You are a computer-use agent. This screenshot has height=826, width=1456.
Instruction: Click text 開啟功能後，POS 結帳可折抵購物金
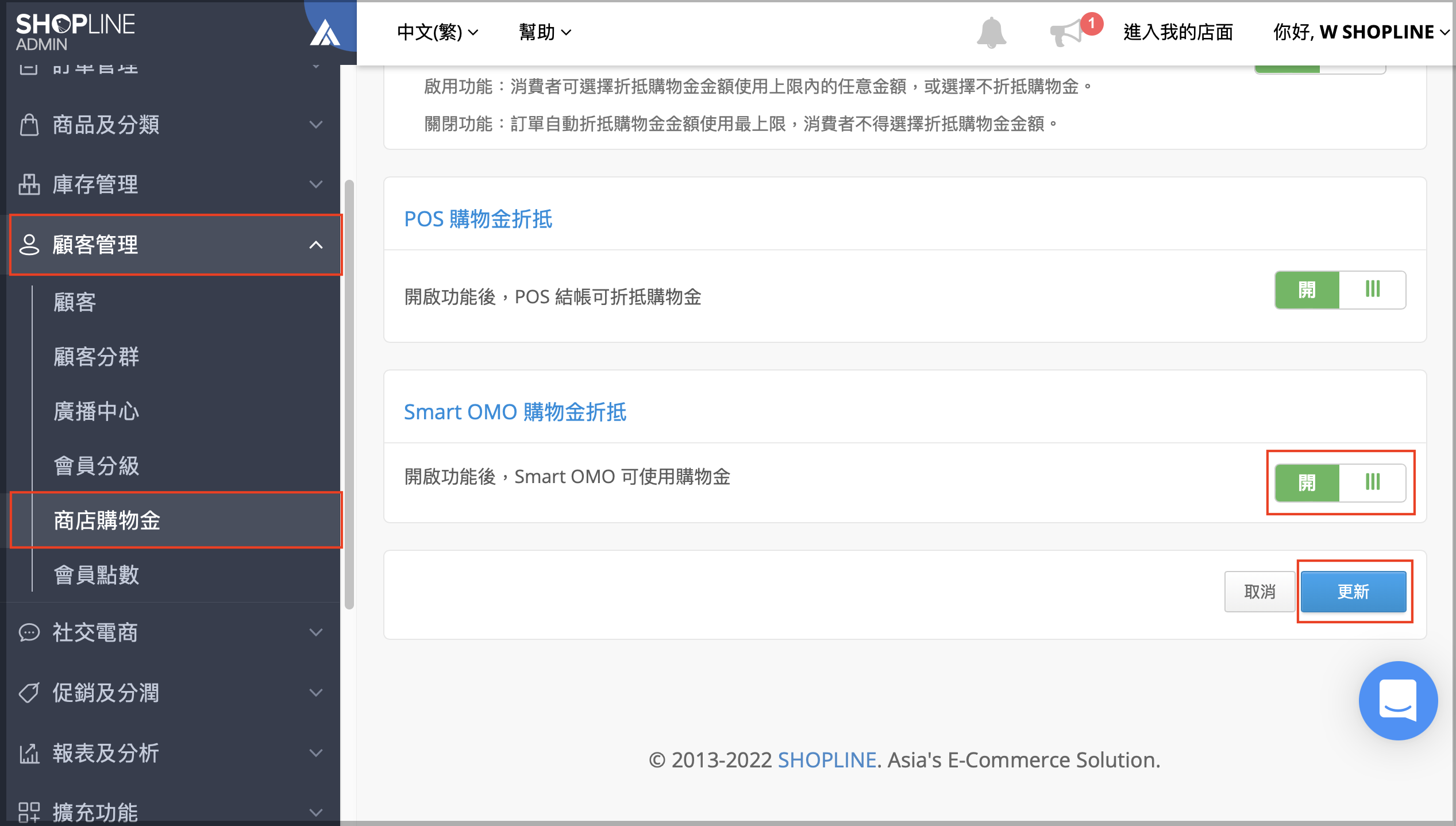pyautogui.click(x=553, y=297)
